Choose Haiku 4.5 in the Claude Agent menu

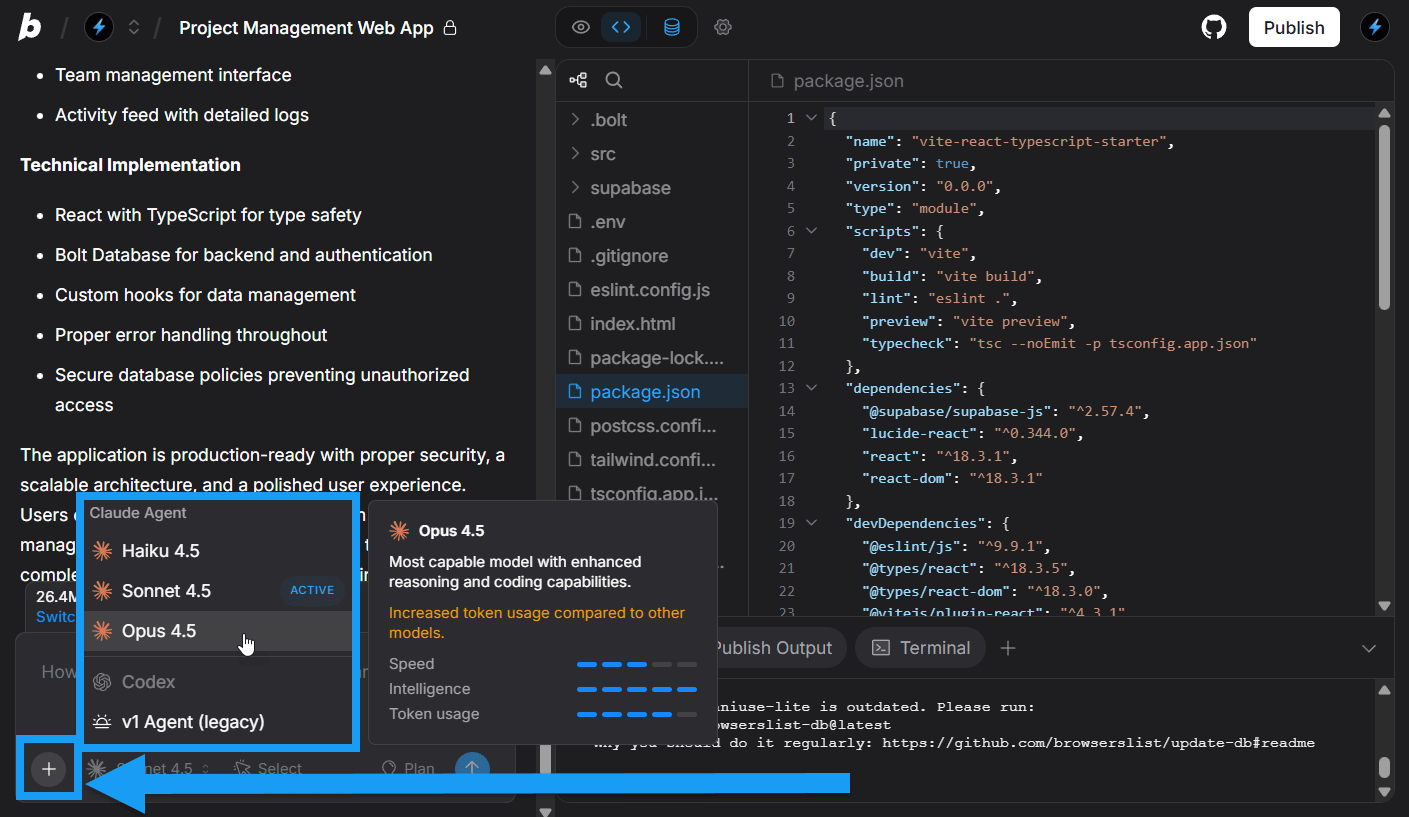[162, 550]
